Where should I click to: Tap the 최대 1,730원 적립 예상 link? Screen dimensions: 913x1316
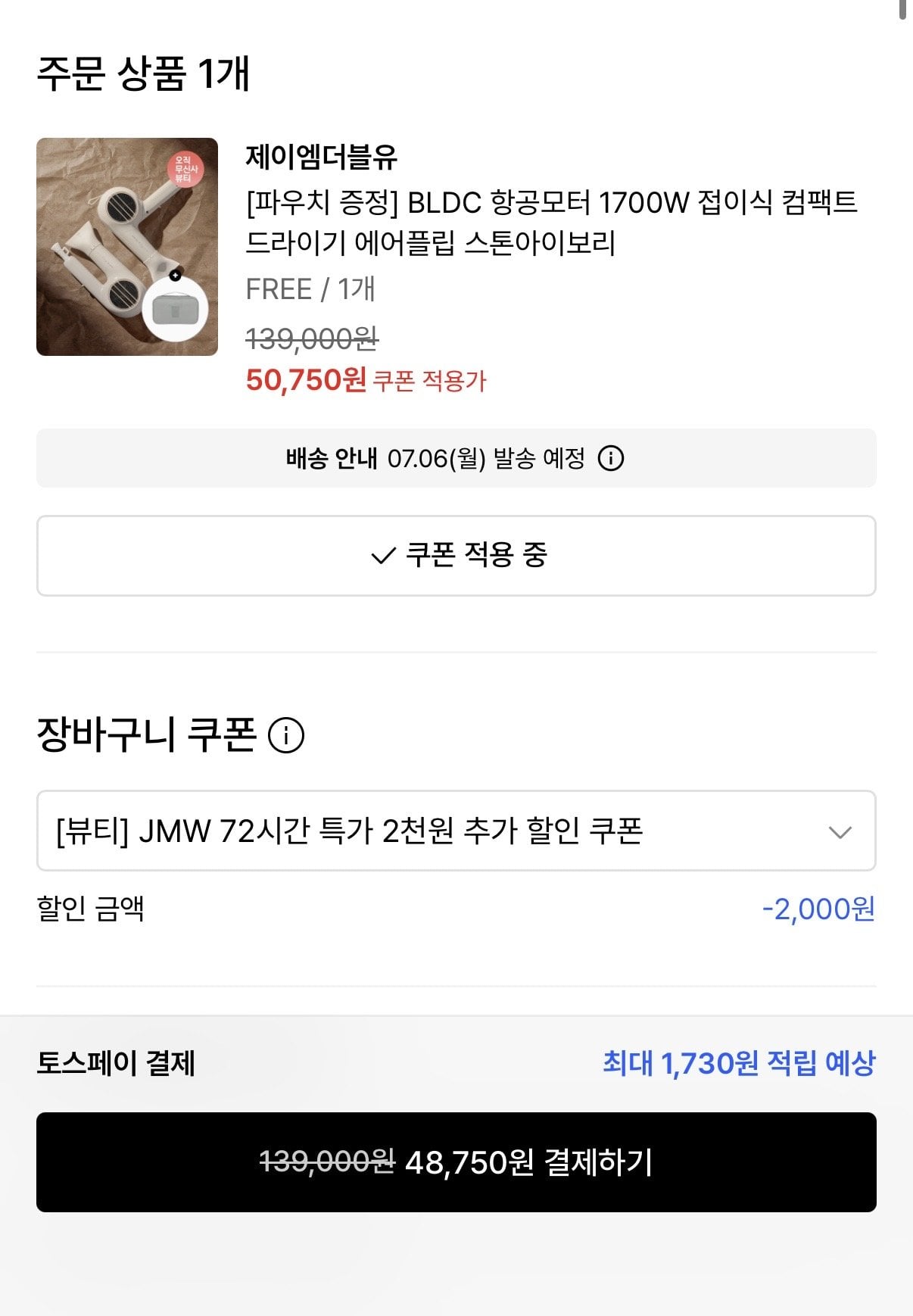pyautogui.click(x=739, y=1063)
